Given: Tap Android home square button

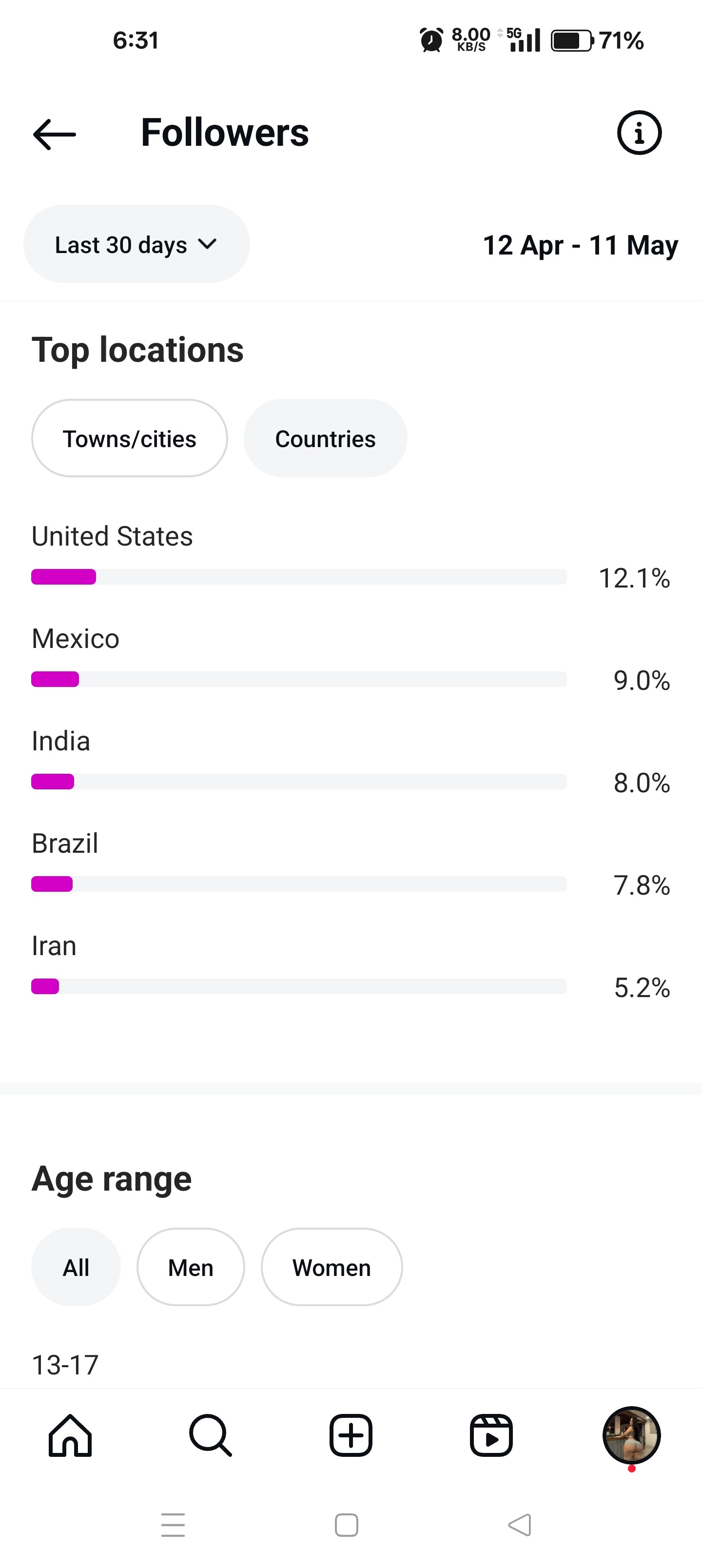Looking at the screenshot, I should (347, 1525).
